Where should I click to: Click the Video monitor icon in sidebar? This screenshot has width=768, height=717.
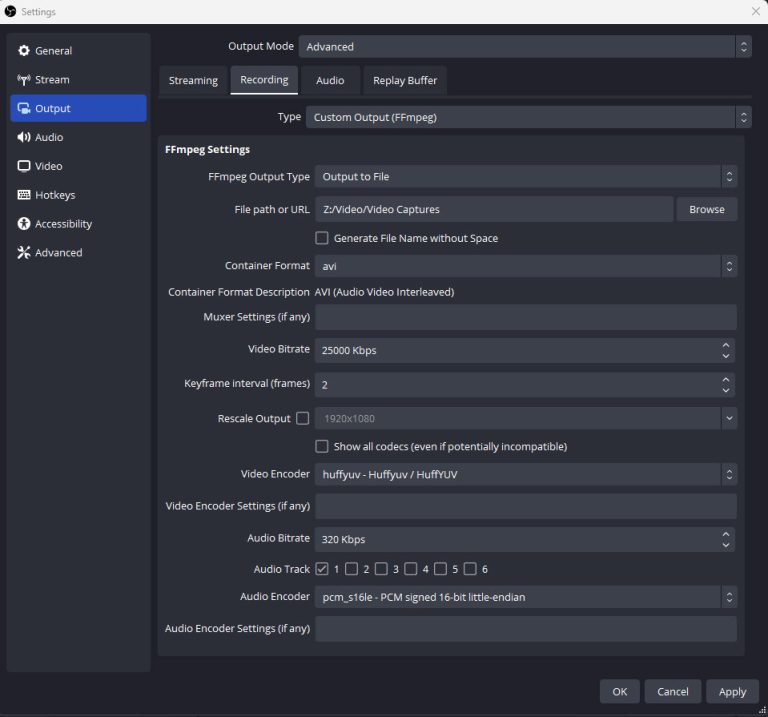24,167
